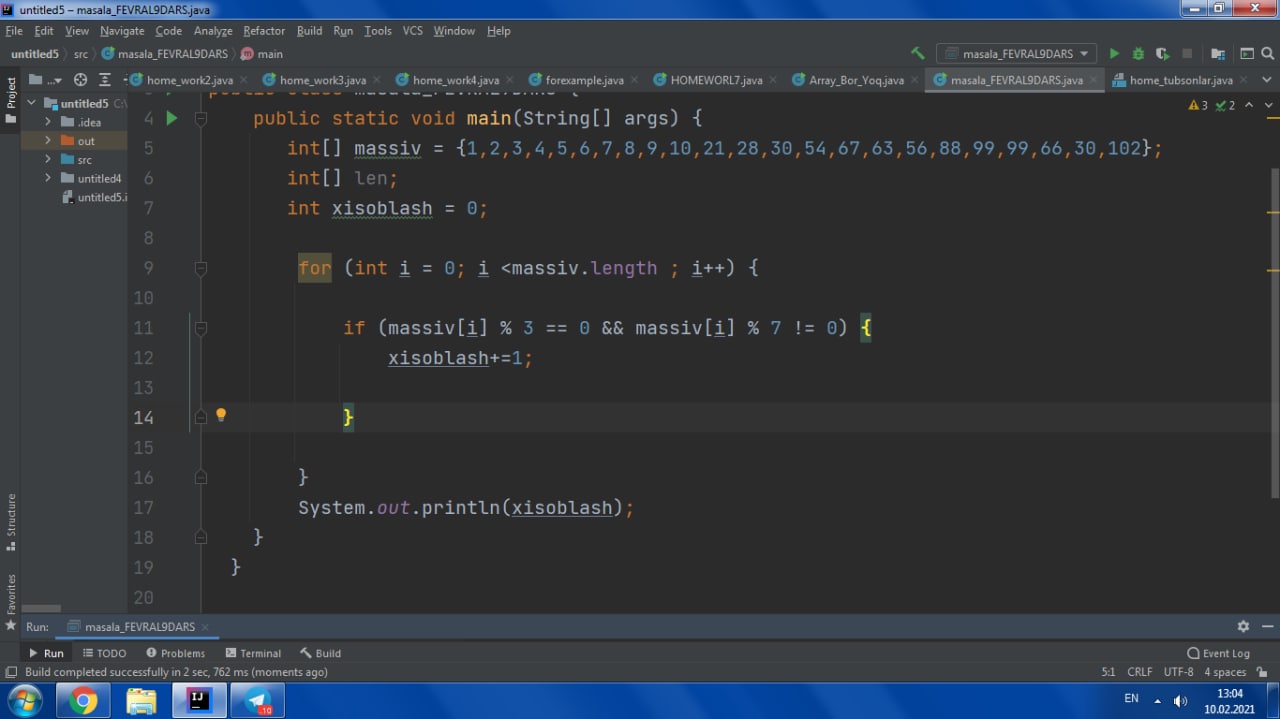Open the TODO tool window button

tap(104, 653)
